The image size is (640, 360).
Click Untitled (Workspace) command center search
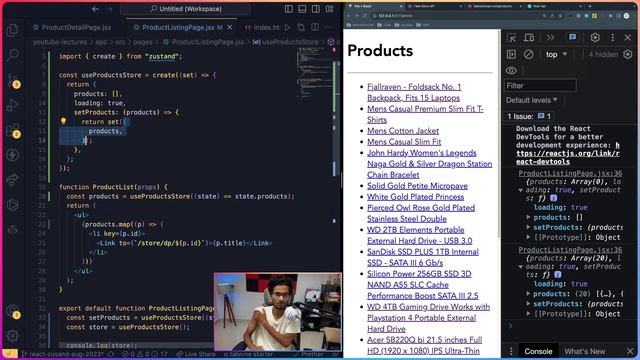tap(185, 9)
